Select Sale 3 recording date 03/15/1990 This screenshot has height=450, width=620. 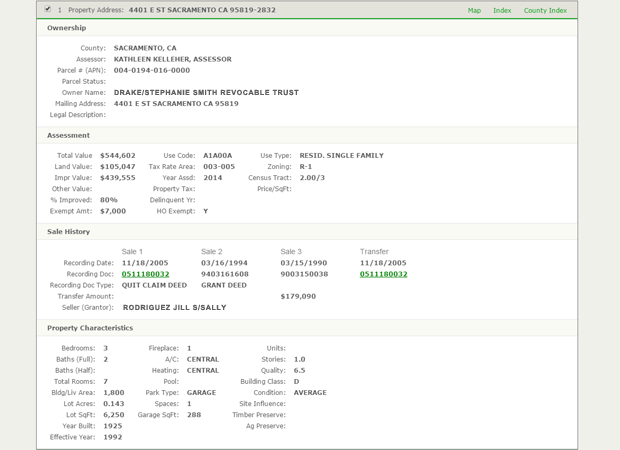pos(304,263)
